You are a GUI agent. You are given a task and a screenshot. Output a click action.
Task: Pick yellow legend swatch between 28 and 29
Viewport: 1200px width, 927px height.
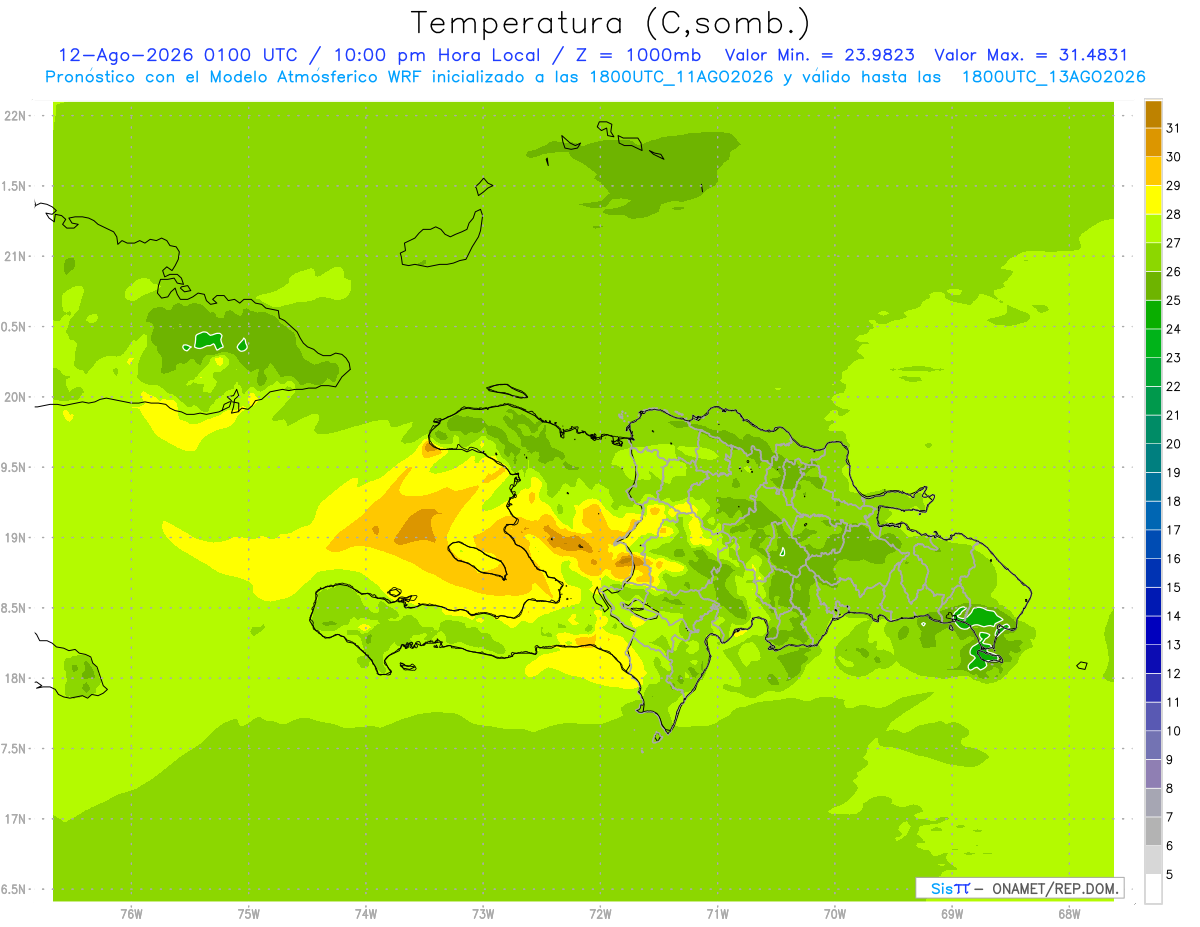1153,200
